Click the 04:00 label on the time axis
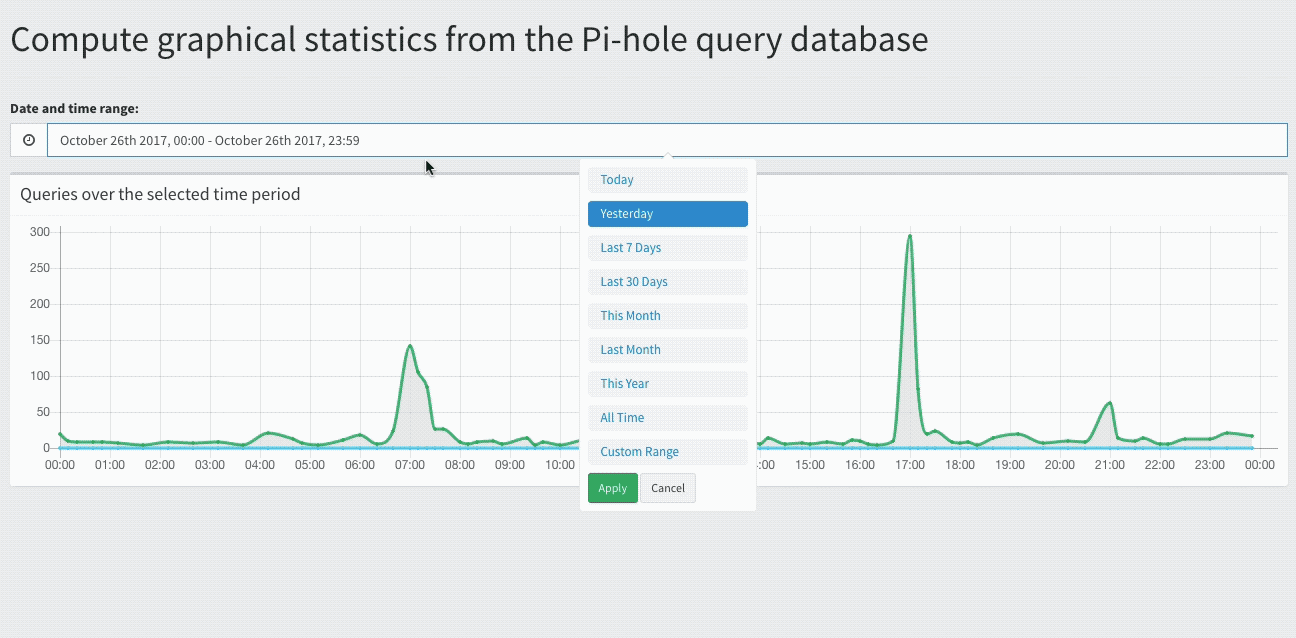This screenshot has width=1296, height=638. (x=260, y=465)
